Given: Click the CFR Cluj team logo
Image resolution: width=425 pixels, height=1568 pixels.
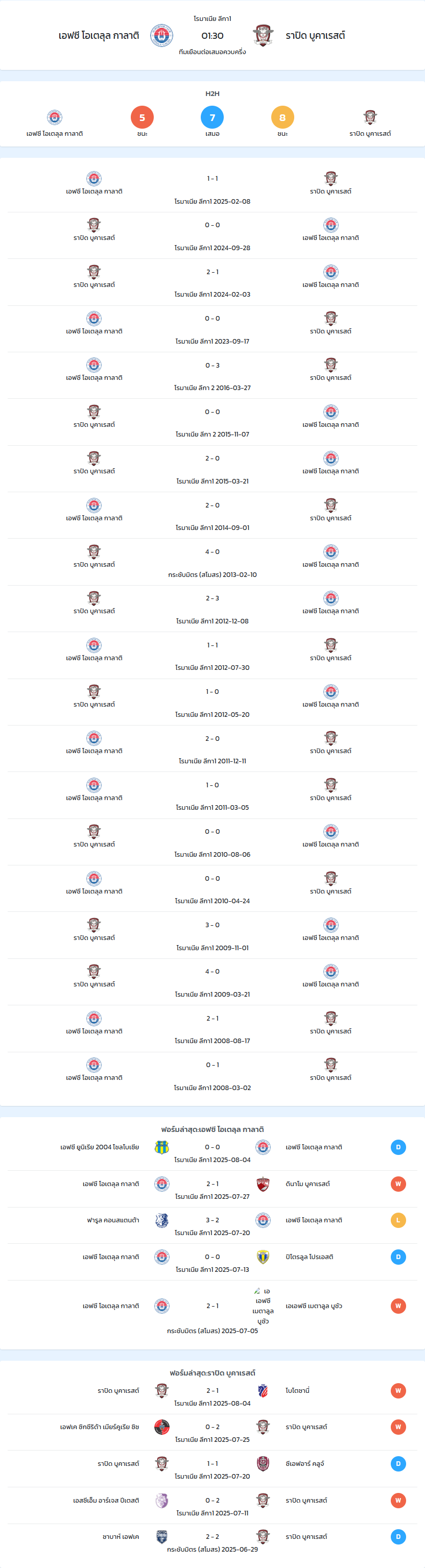Looking at the screenshot, I should pyautogui.click(x=263, y=1463).
